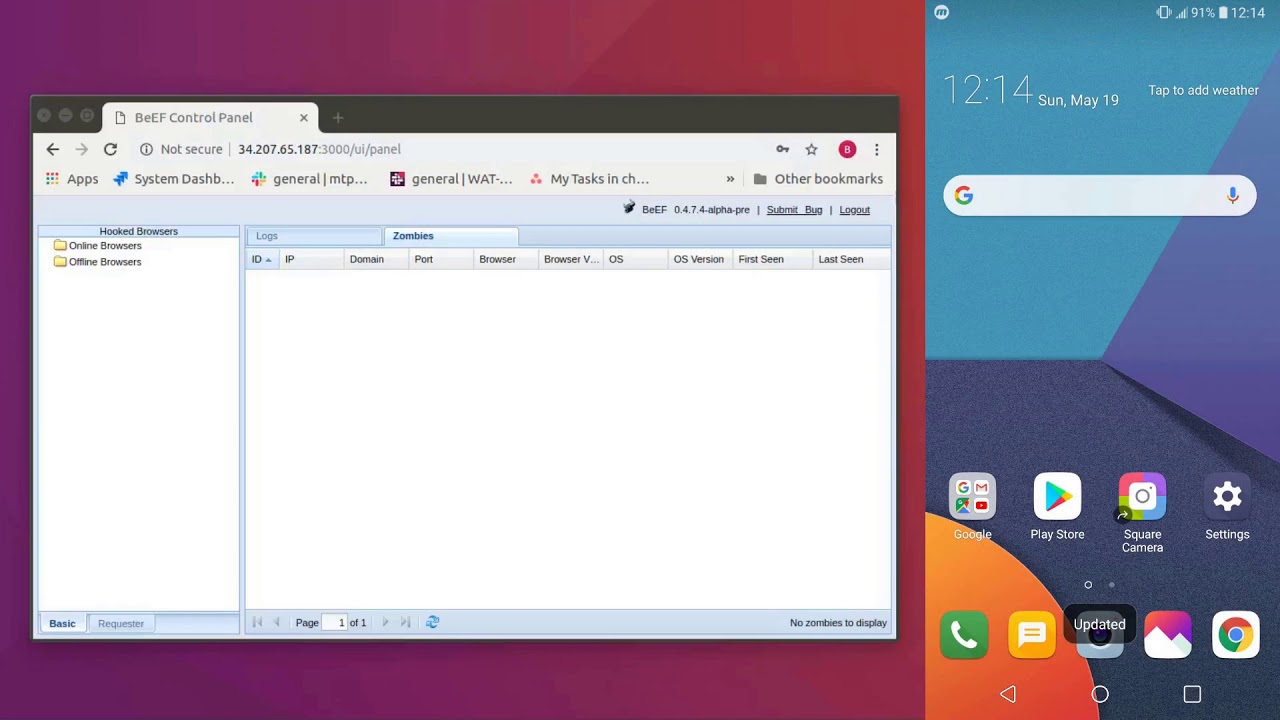Sort by the Last Seen column header
The width and height of the screenshot is (1280, 720).
[851, 259]
